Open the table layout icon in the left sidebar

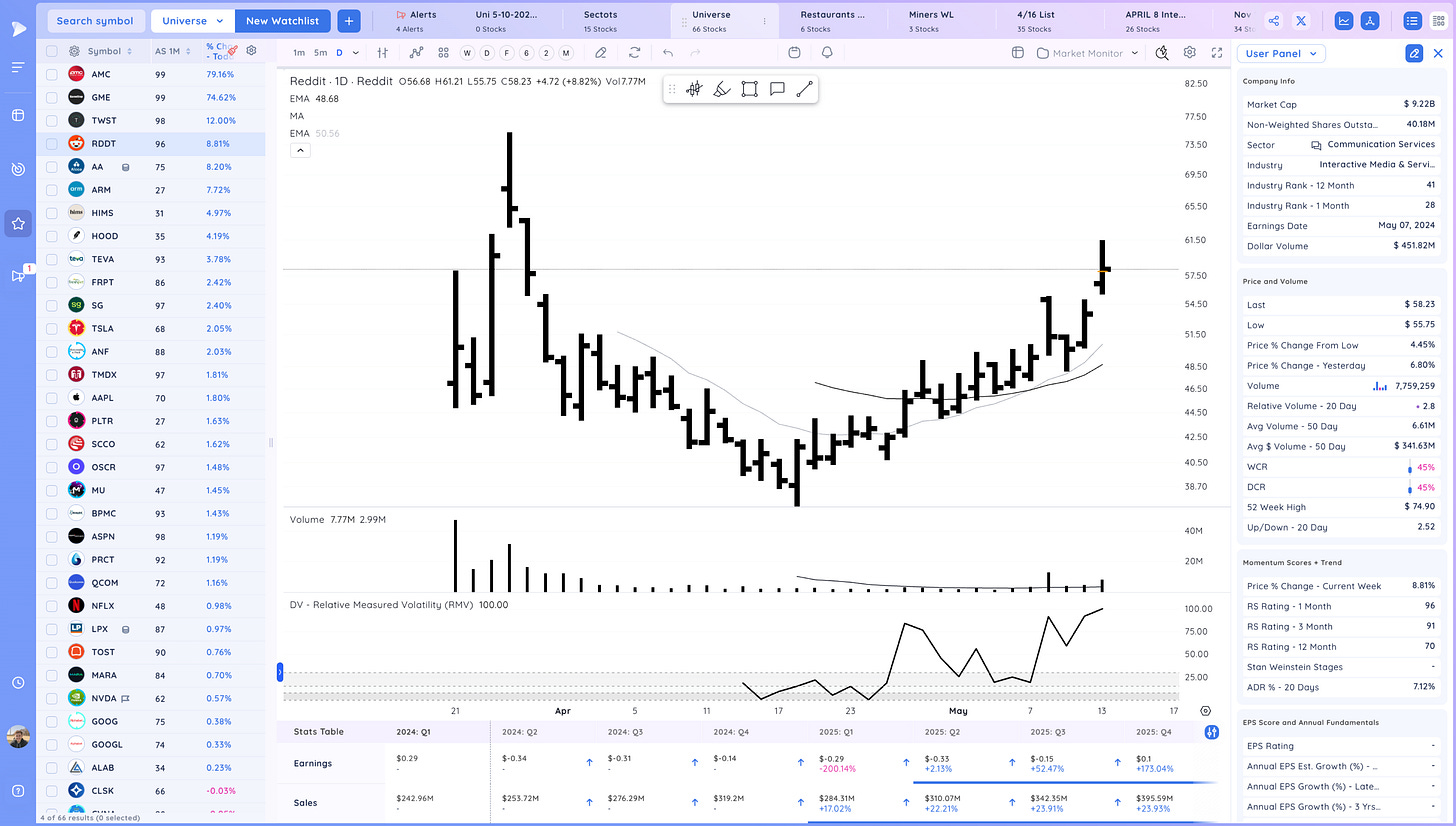pos(18,116)
